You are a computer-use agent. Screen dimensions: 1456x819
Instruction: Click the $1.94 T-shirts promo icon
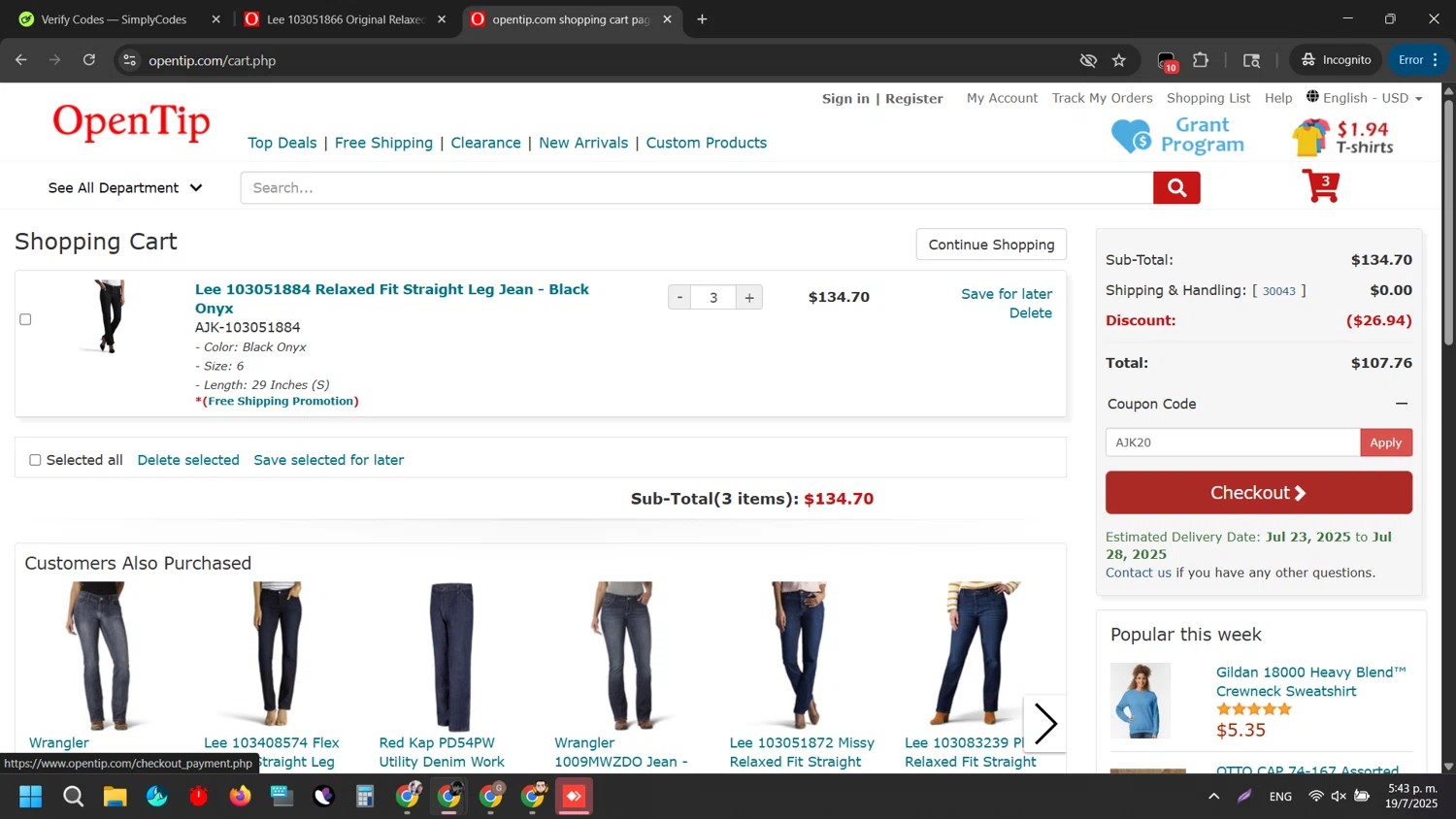pos(1310,138)
